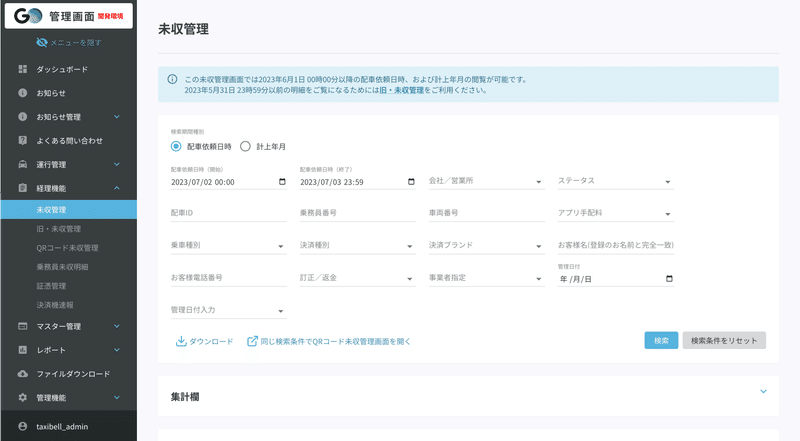Expand お知らせ管理 menu chevron
The image size is (800, 441).
[117, 116]
